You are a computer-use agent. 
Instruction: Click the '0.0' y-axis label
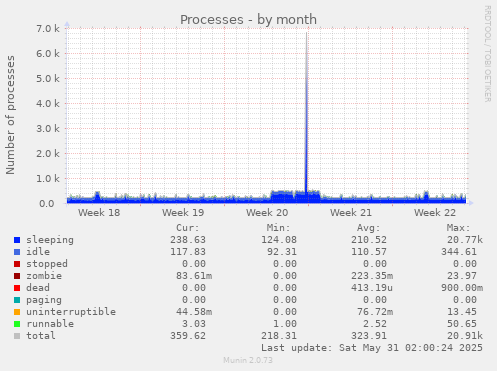pyautogui.click(x=47, y=204)
